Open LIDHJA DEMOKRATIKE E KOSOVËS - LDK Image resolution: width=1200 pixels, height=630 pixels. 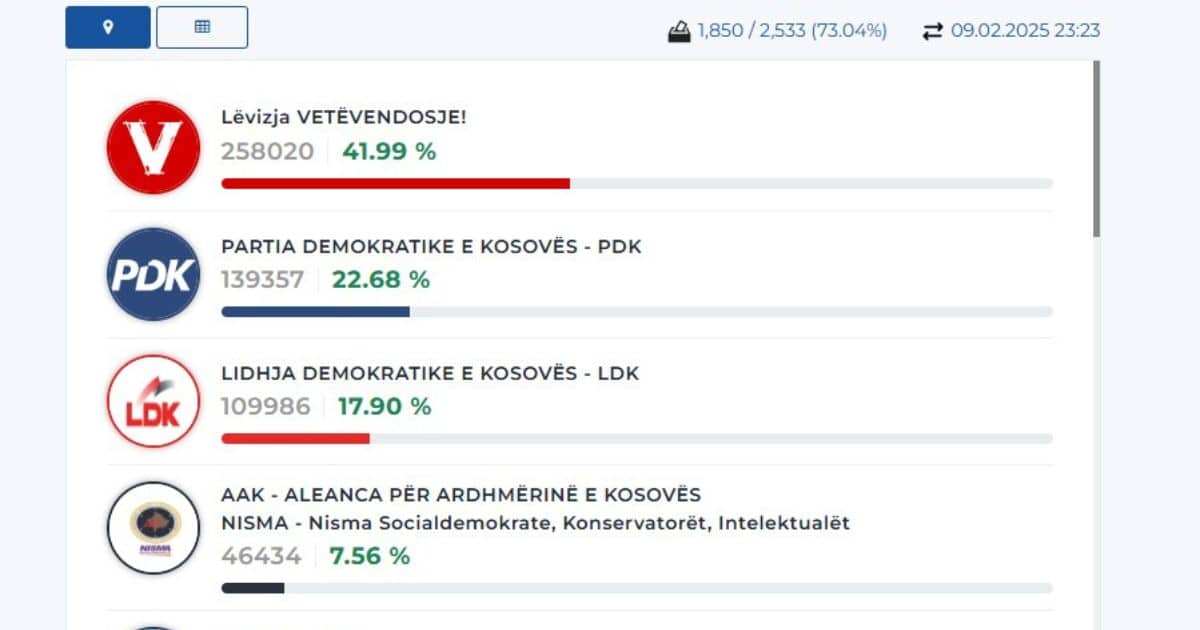click(x=430, y=374)
